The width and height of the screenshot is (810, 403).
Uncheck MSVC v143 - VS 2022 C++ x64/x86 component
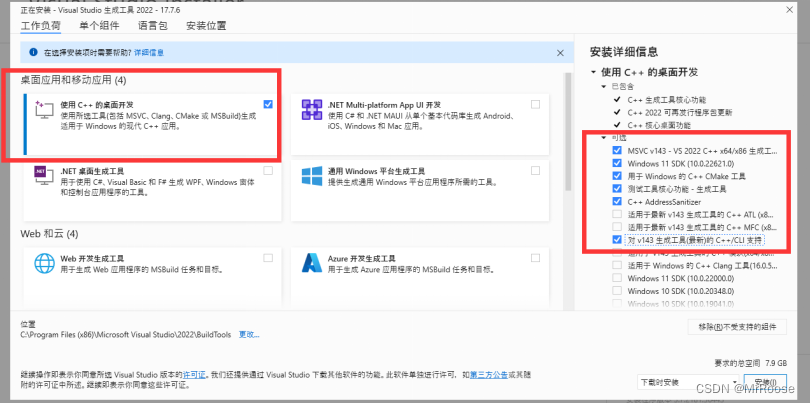pos(616,150)
